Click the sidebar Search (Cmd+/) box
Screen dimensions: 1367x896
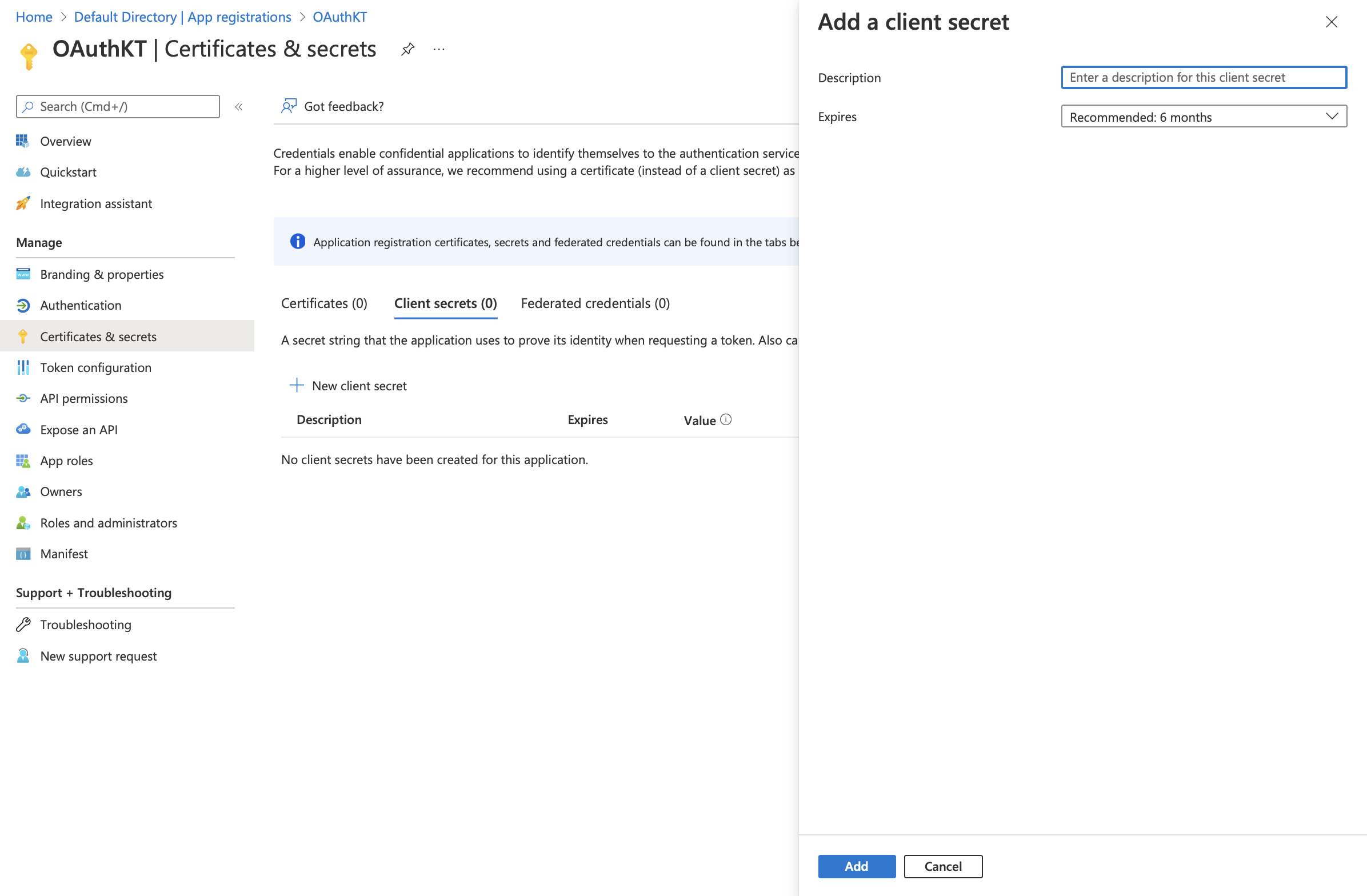pos(118,107)
